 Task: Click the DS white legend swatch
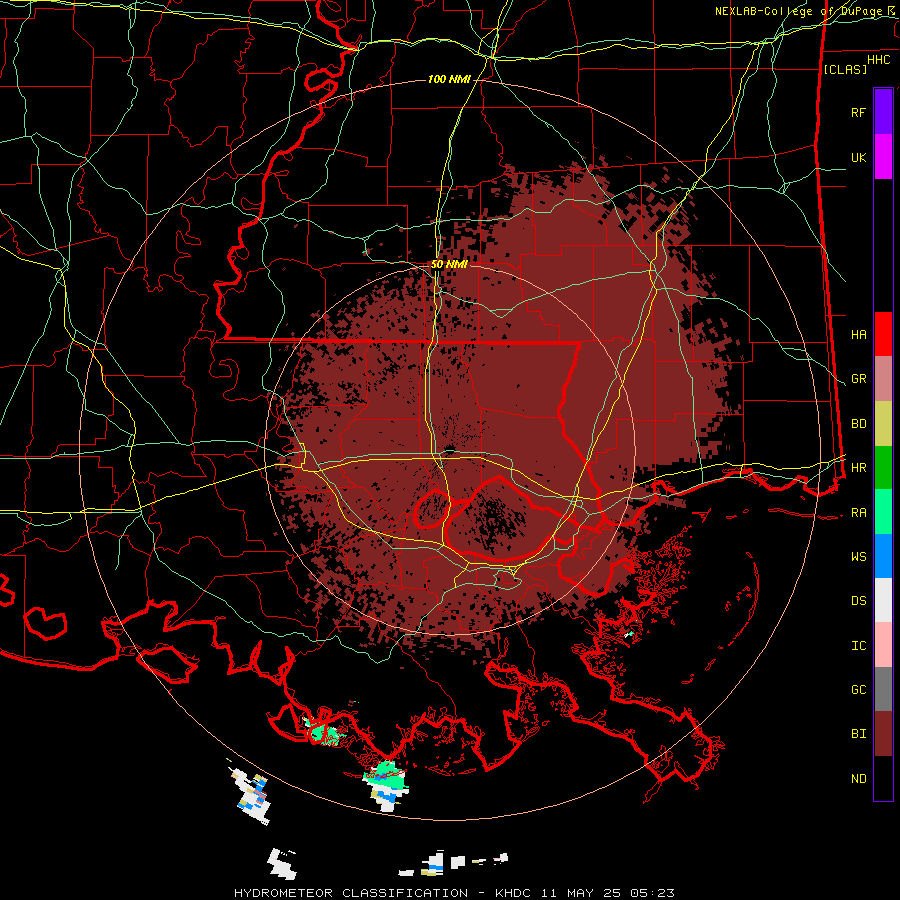point(883,600)
